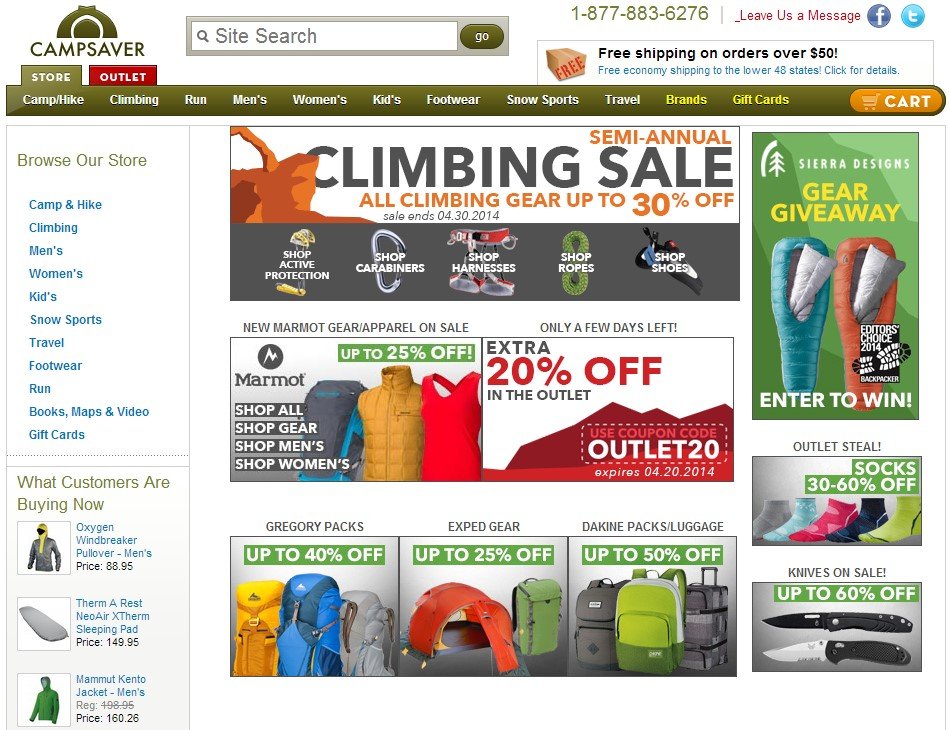Shop Harnesses icon in climbing banner
The width and height of the screenshot is (949, 730).
click(483, 261)
